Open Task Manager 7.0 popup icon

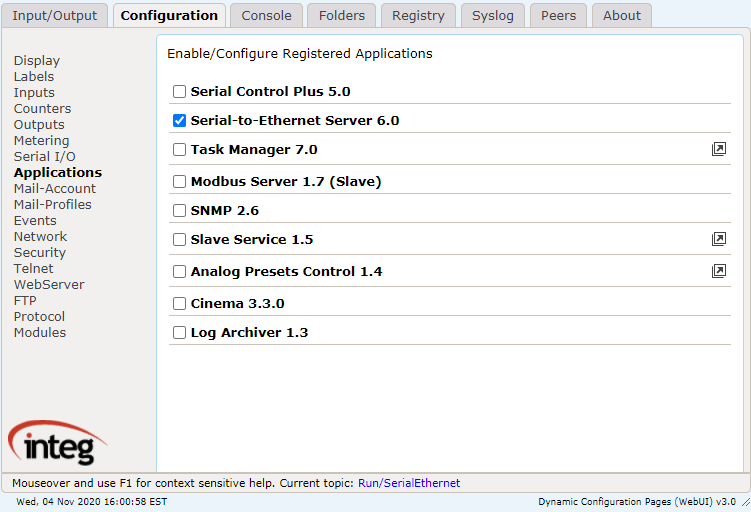click(718, 149)
